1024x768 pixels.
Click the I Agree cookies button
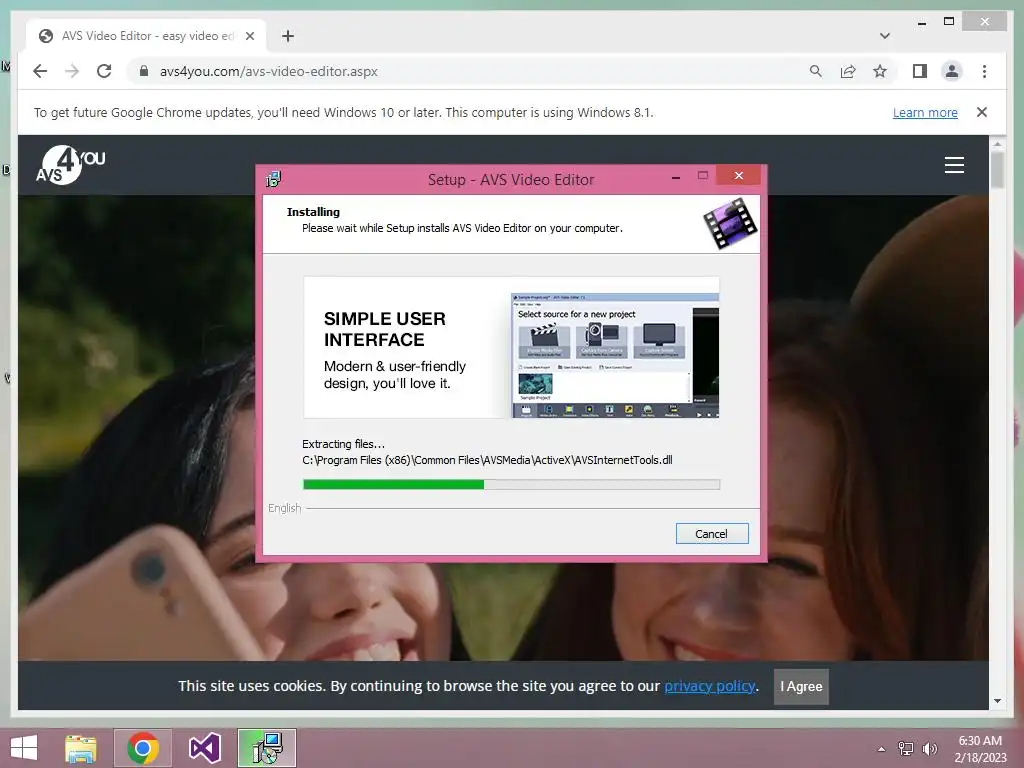click(801, 686)
